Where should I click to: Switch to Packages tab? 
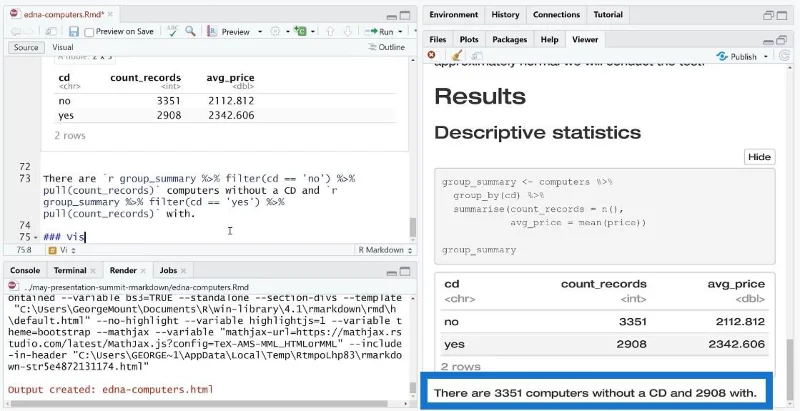[x=510, y=39]
